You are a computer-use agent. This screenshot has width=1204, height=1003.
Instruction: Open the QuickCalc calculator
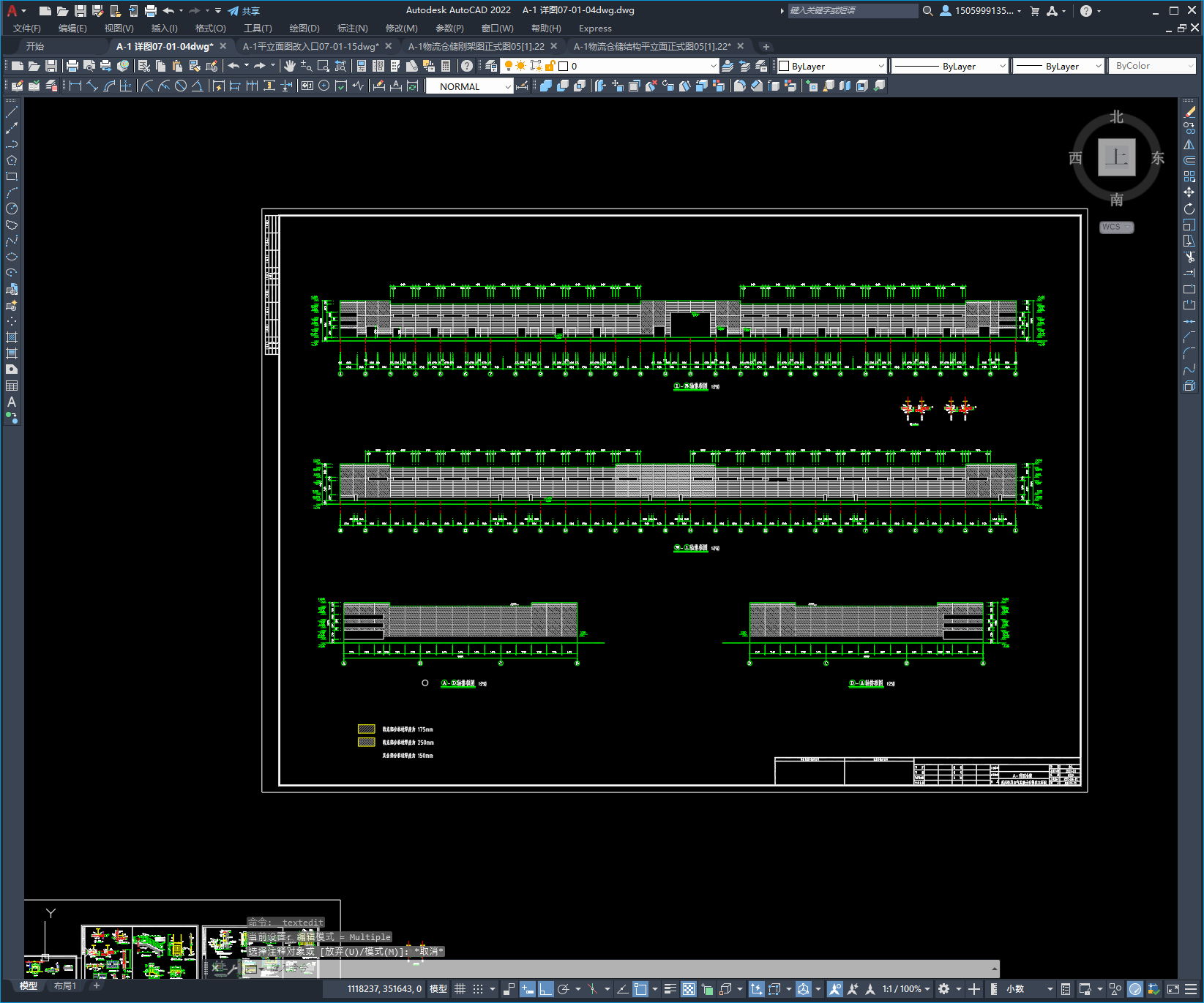(x=446, y=66)
